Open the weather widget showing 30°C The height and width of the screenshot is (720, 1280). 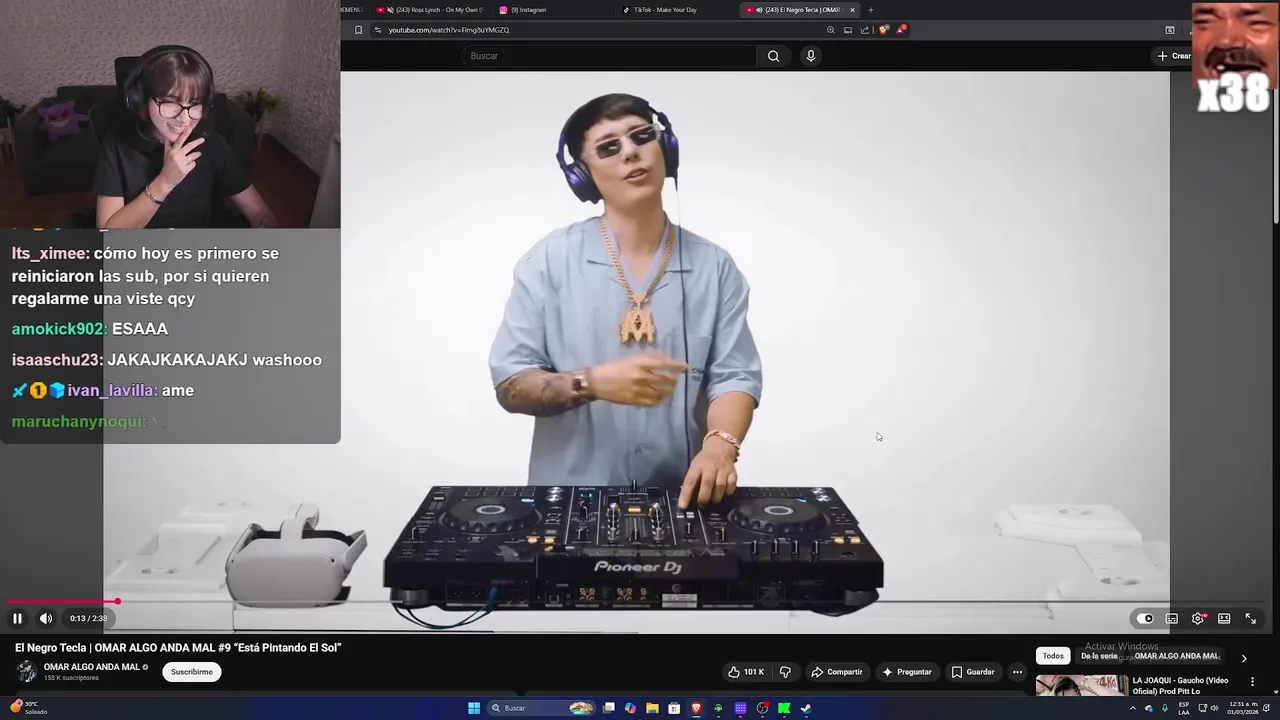[30, 707]
